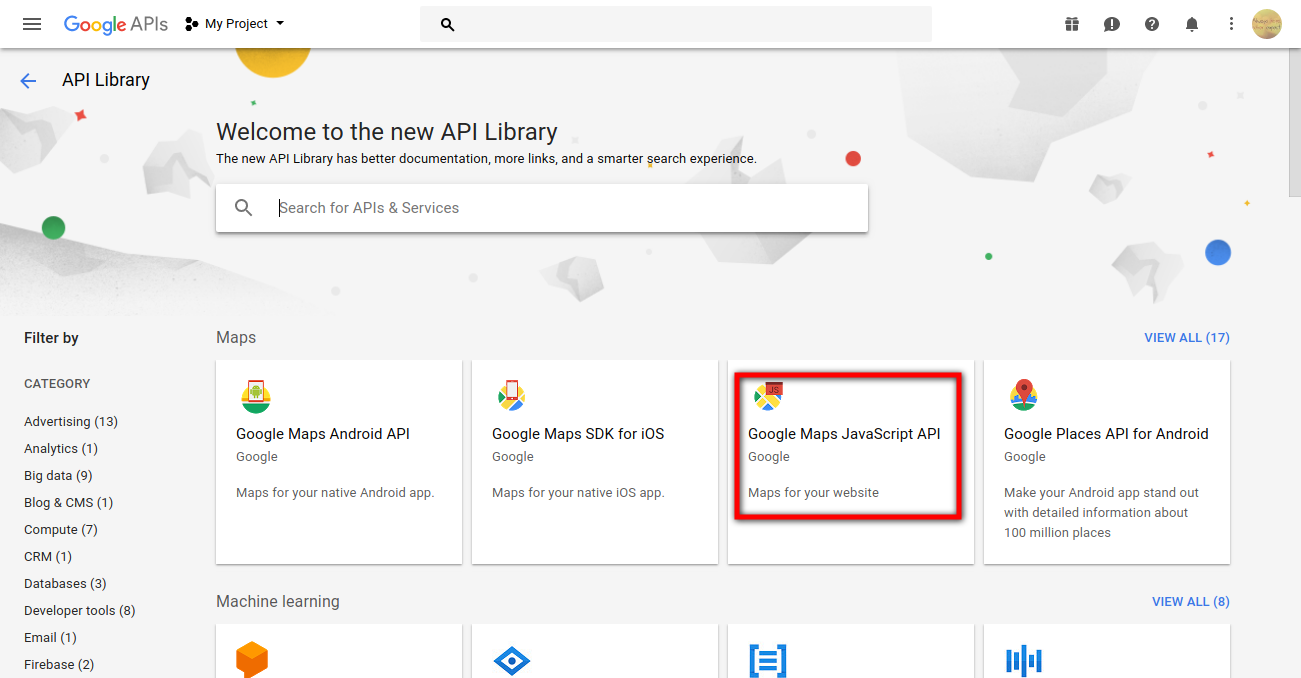Open the My Project selector dropdown
This screenshot has height=678, width=1301.
click(x=235, y=24)
